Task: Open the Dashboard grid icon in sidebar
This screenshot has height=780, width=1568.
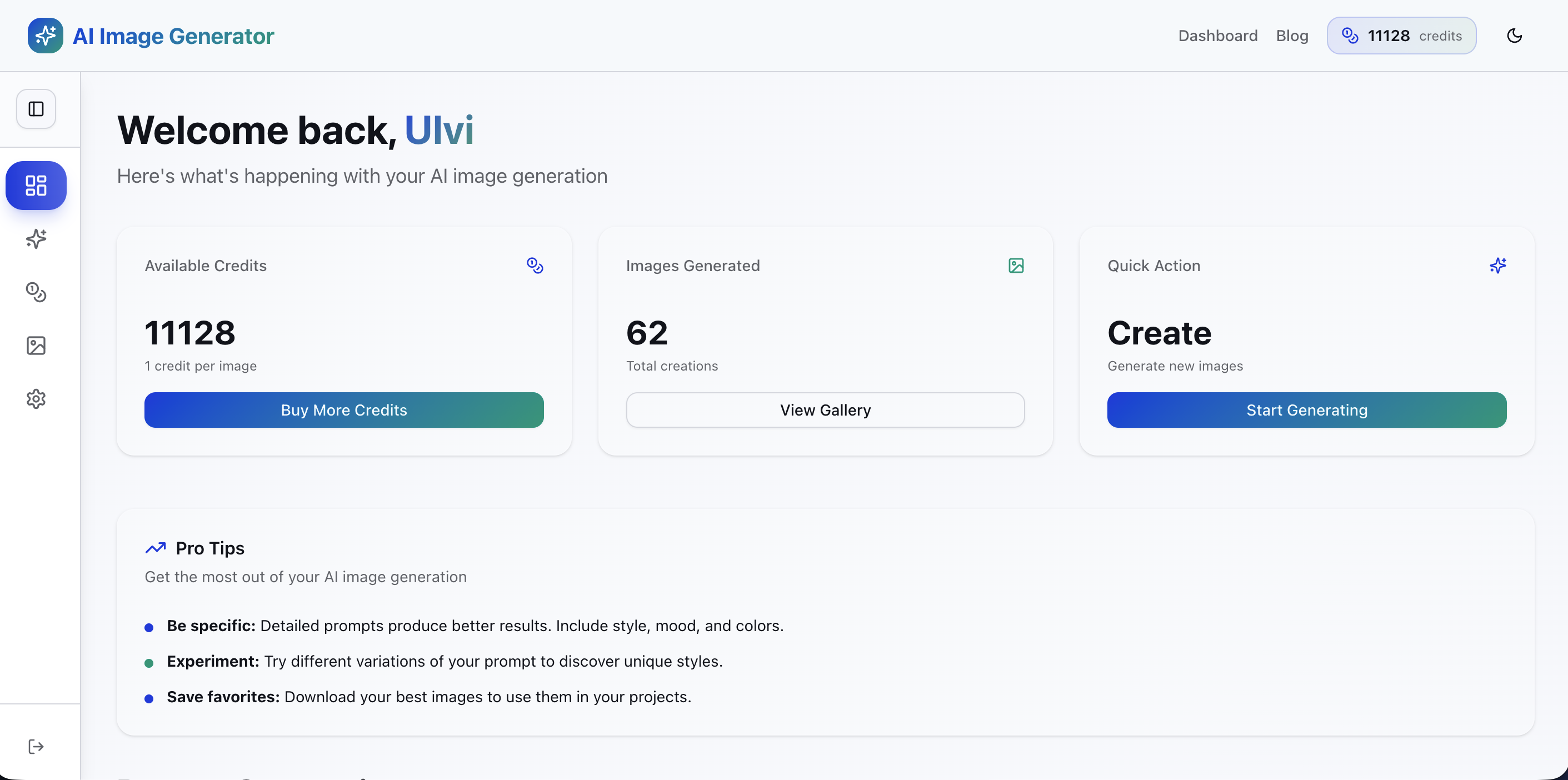Action: pyautogui.click(x=36, y=186)
